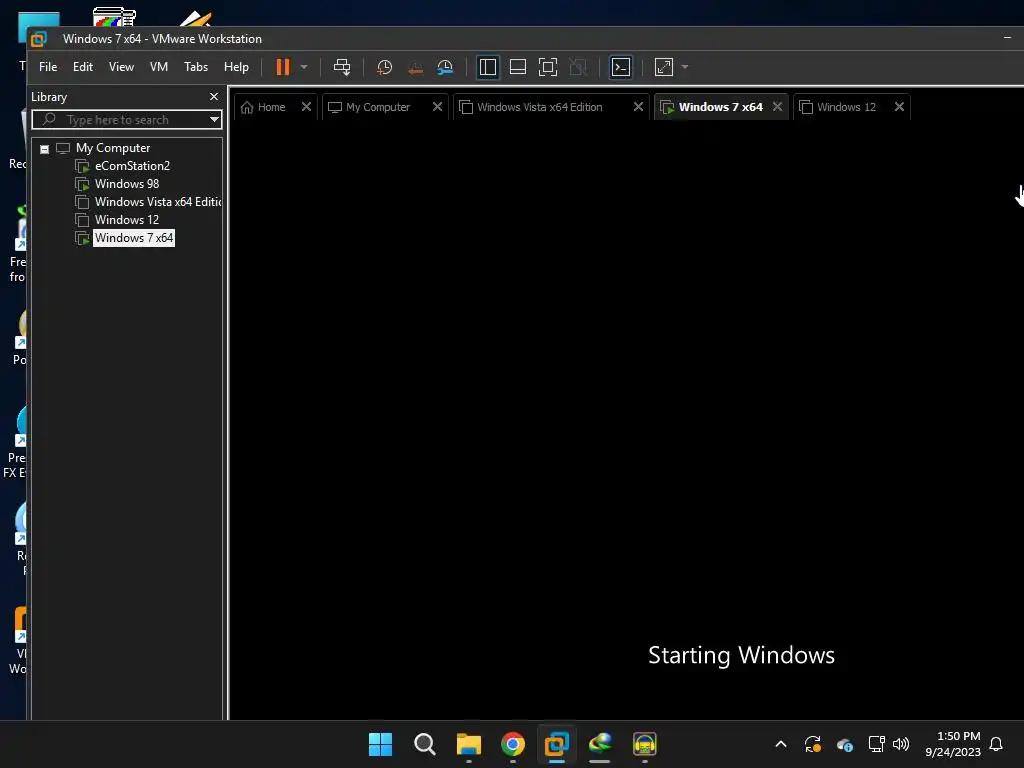Image resolution: width=1024 pixels, height=768 pixels.
Task: Open the Windows Start menu
Action: pos(380,744)
